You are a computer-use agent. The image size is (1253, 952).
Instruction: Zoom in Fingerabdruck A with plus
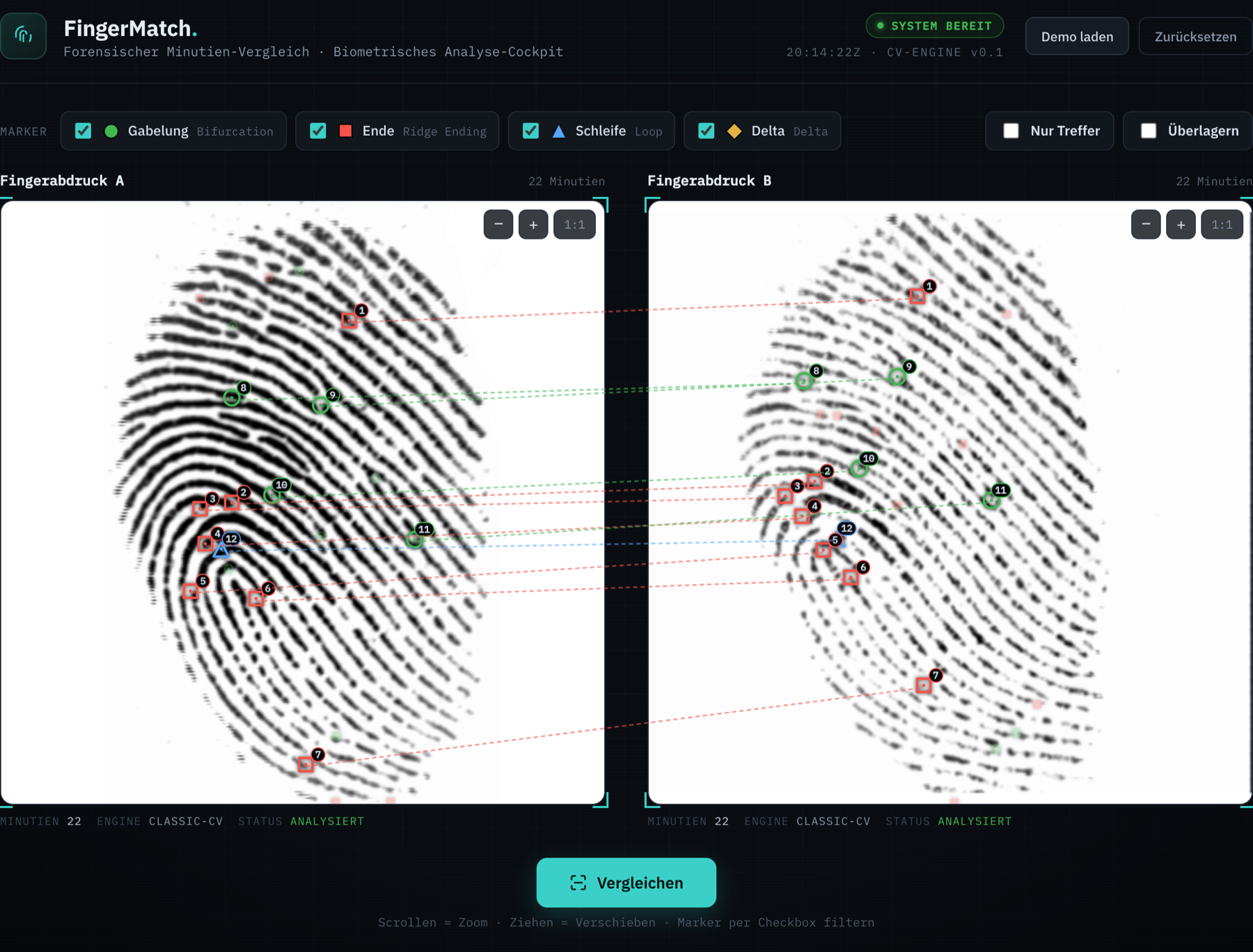[533, 225]
